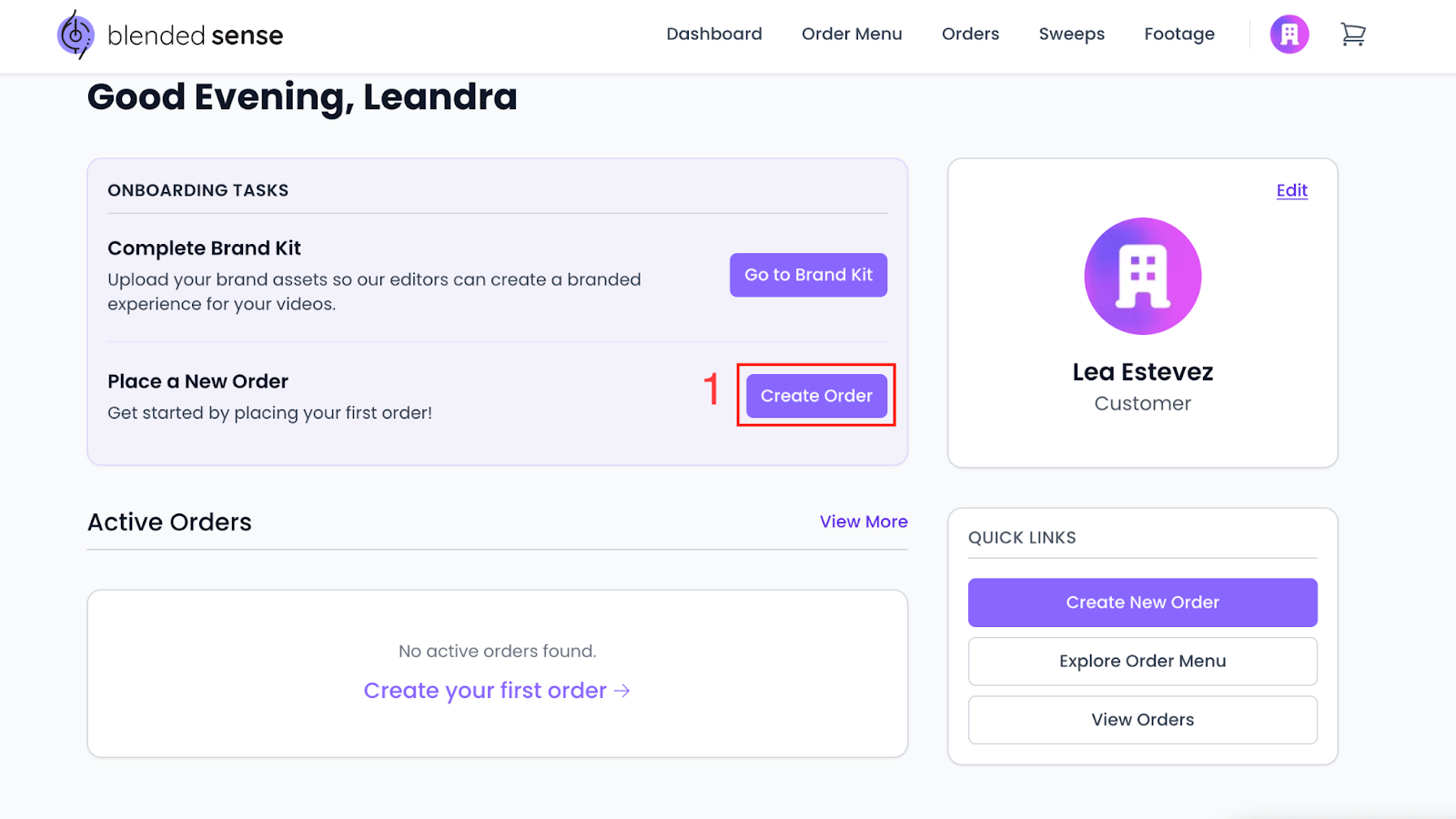Follow the Create your first order link

[485, 691]
